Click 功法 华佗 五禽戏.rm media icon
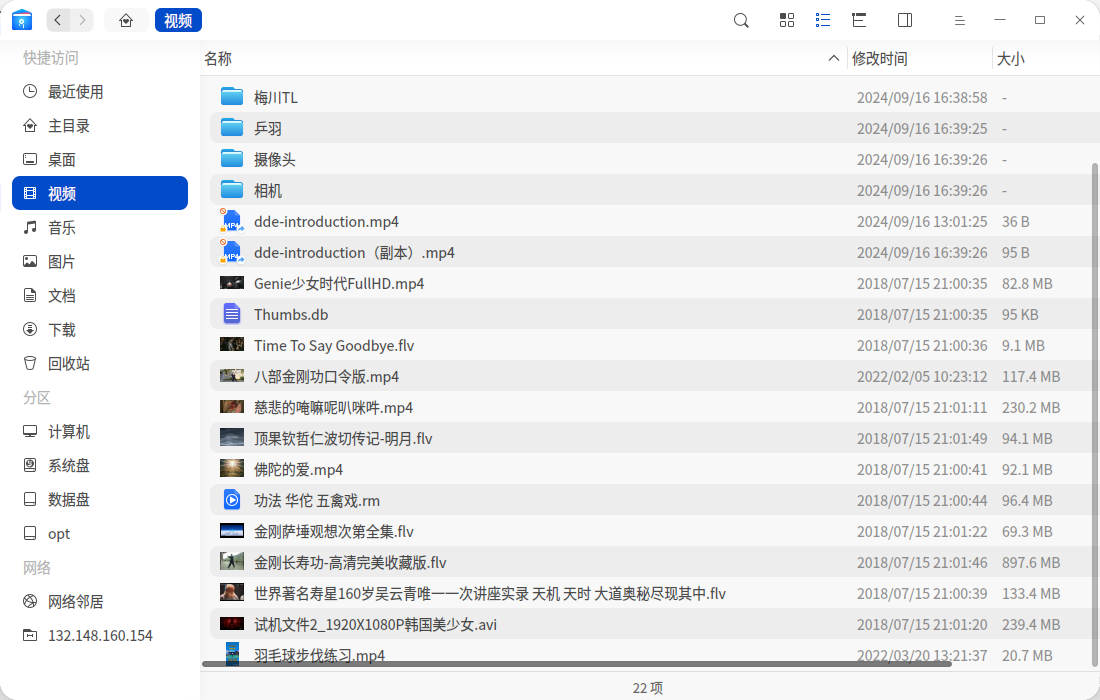This screenshot has width=1100, height=700. 232,499
